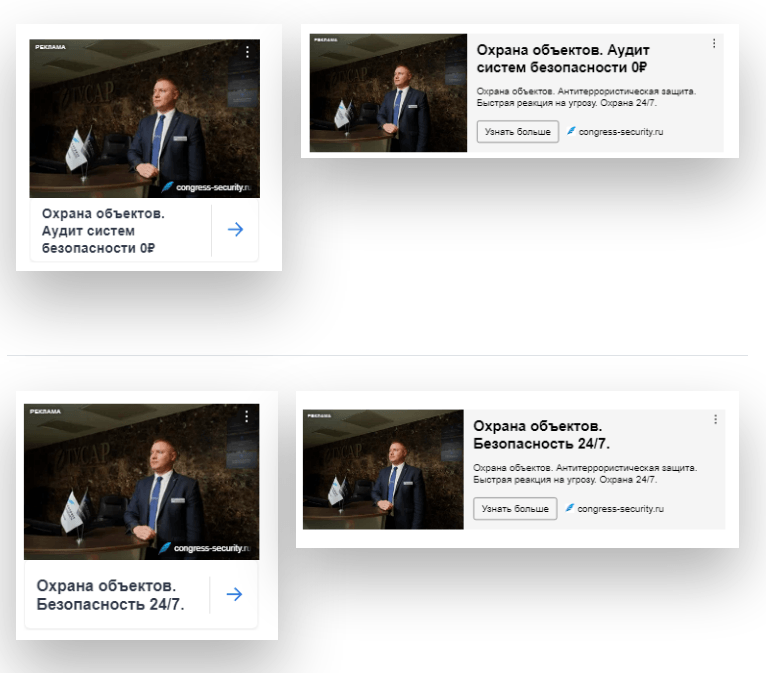Screen dimensions: 766x673
Task: Click blue arrow beside 'Безопасность 24/7' headline
Action: click(x=234, y=594)
